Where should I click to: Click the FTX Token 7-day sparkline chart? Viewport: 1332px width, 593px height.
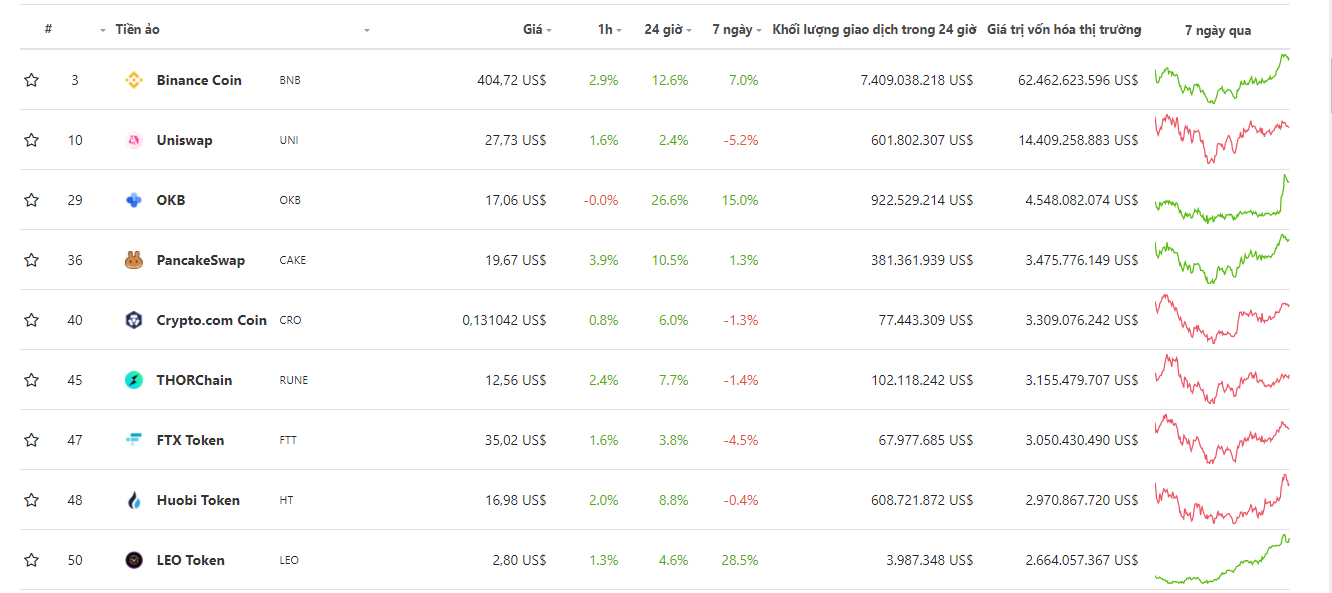pyautogui.click(x=1222, y=439)
